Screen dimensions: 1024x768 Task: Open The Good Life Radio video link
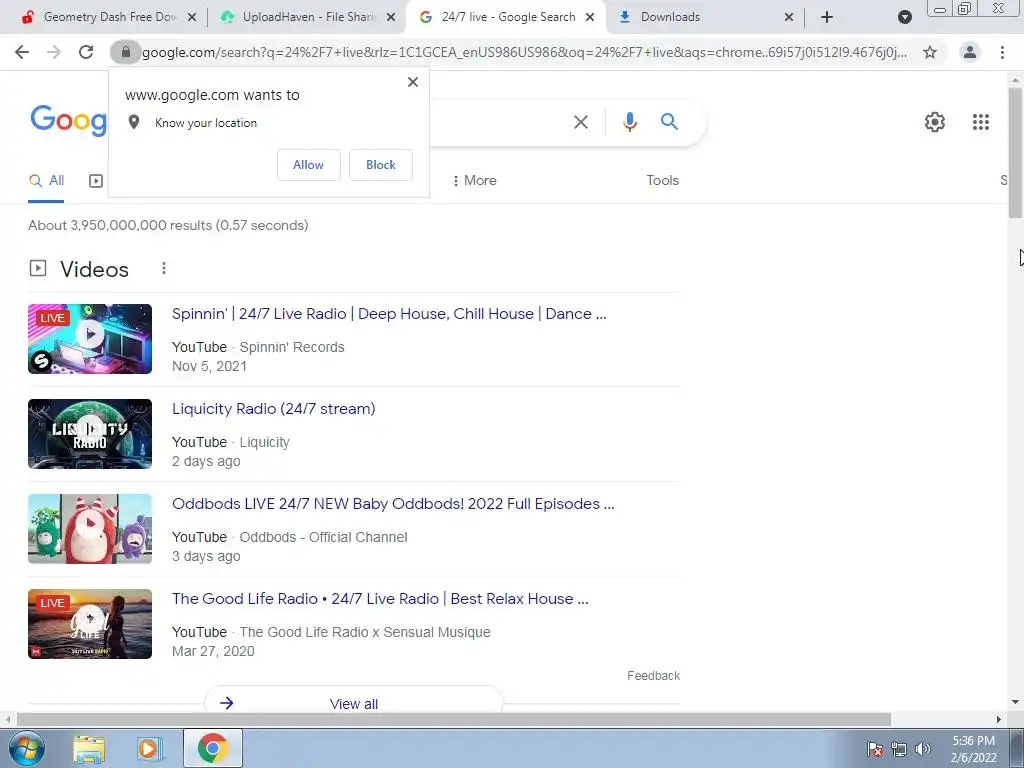(380, 599)
